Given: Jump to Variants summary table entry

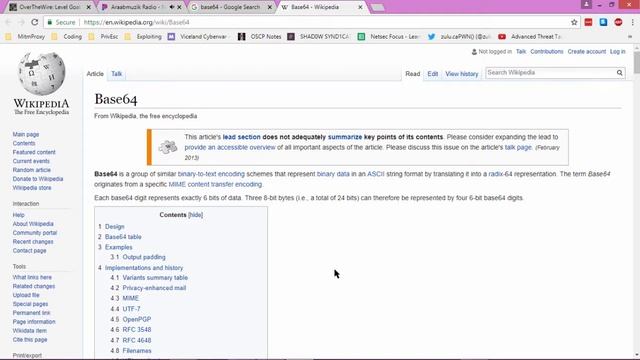Looking at the screenshot, I should pyautogui.click(x=155, y=278).
